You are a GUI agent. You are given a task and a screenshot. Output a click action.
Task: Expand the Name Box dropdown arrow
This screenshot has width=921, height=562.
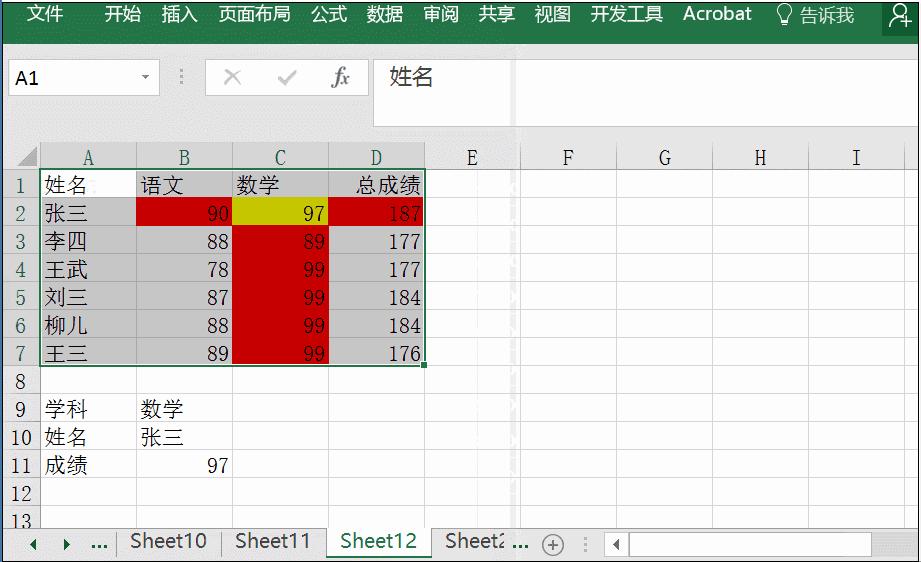pos(145,77)
